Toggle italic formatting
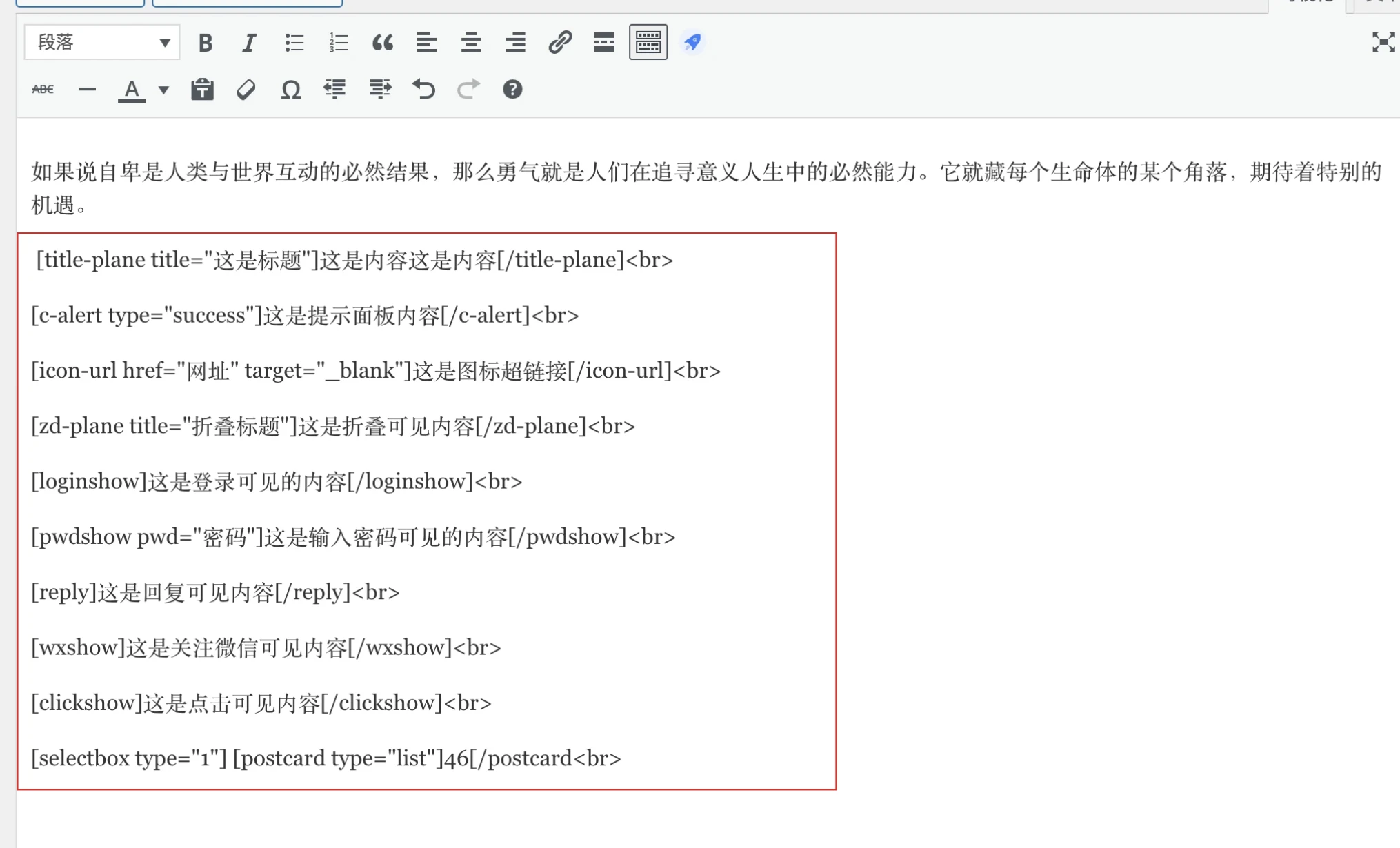 (249, 43)
